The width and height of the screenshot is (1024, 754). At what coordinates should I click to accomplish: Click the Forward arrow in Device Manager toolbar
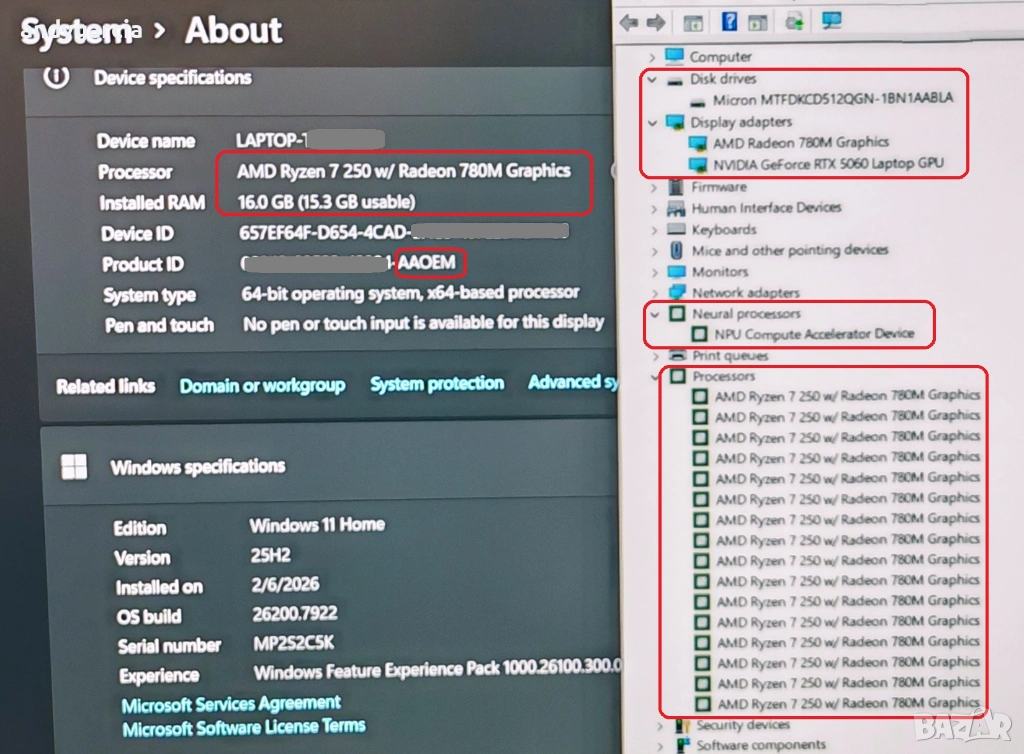pyautogui.click(x=655, y=22)
